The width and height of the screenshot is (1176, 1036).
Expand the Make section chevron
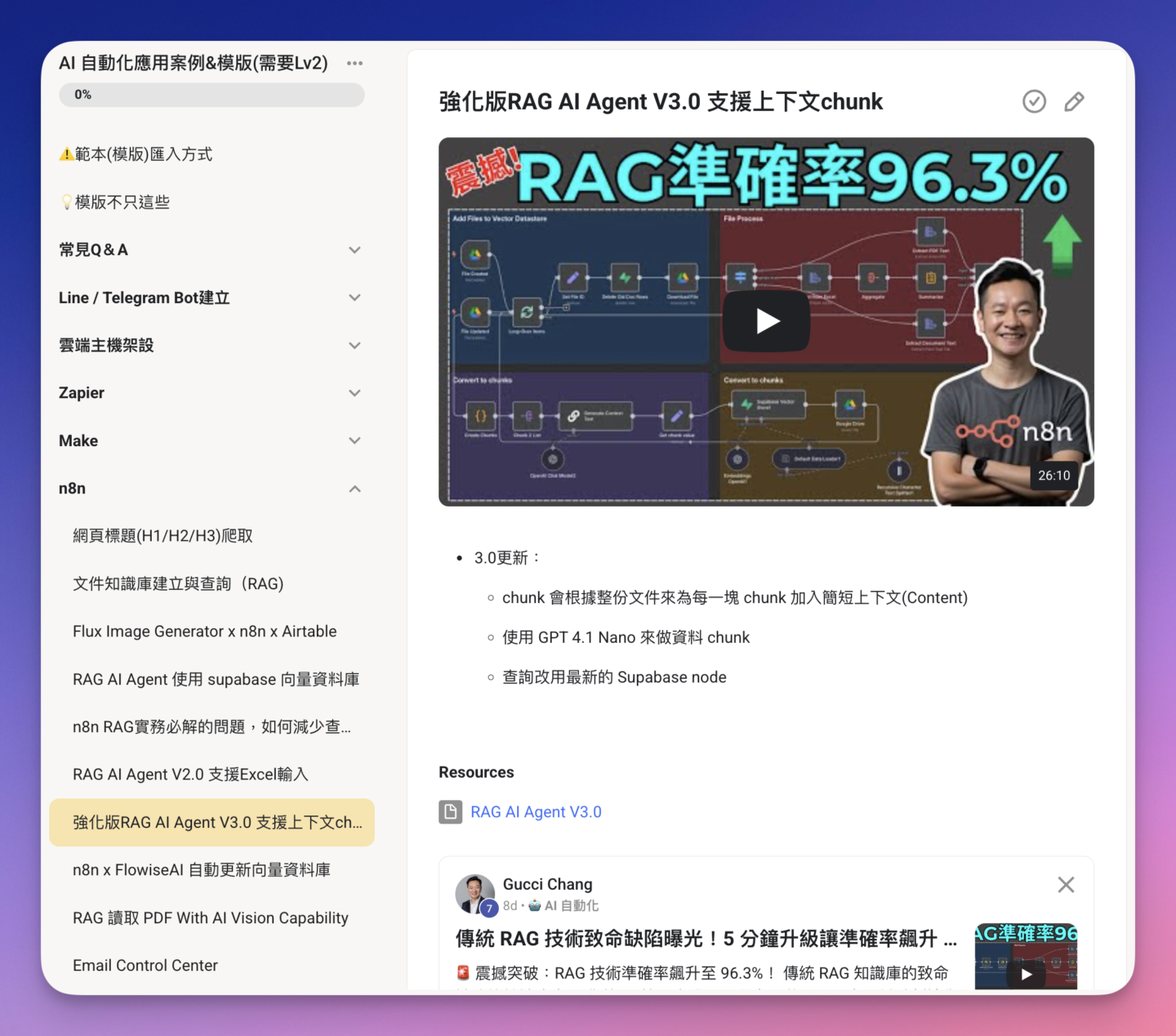pos(354,440)
